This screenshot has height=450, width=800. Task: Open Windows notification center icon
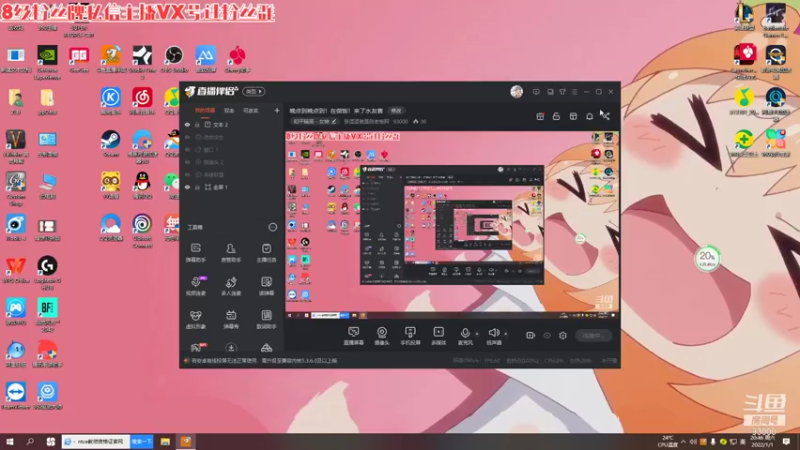point(786,442)
